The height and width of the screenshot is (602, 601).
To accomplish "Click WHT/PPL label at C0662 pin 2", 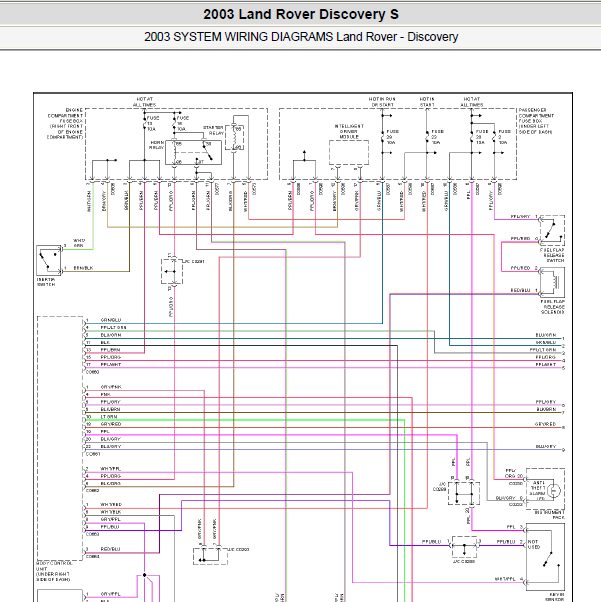I will (110, 469).
